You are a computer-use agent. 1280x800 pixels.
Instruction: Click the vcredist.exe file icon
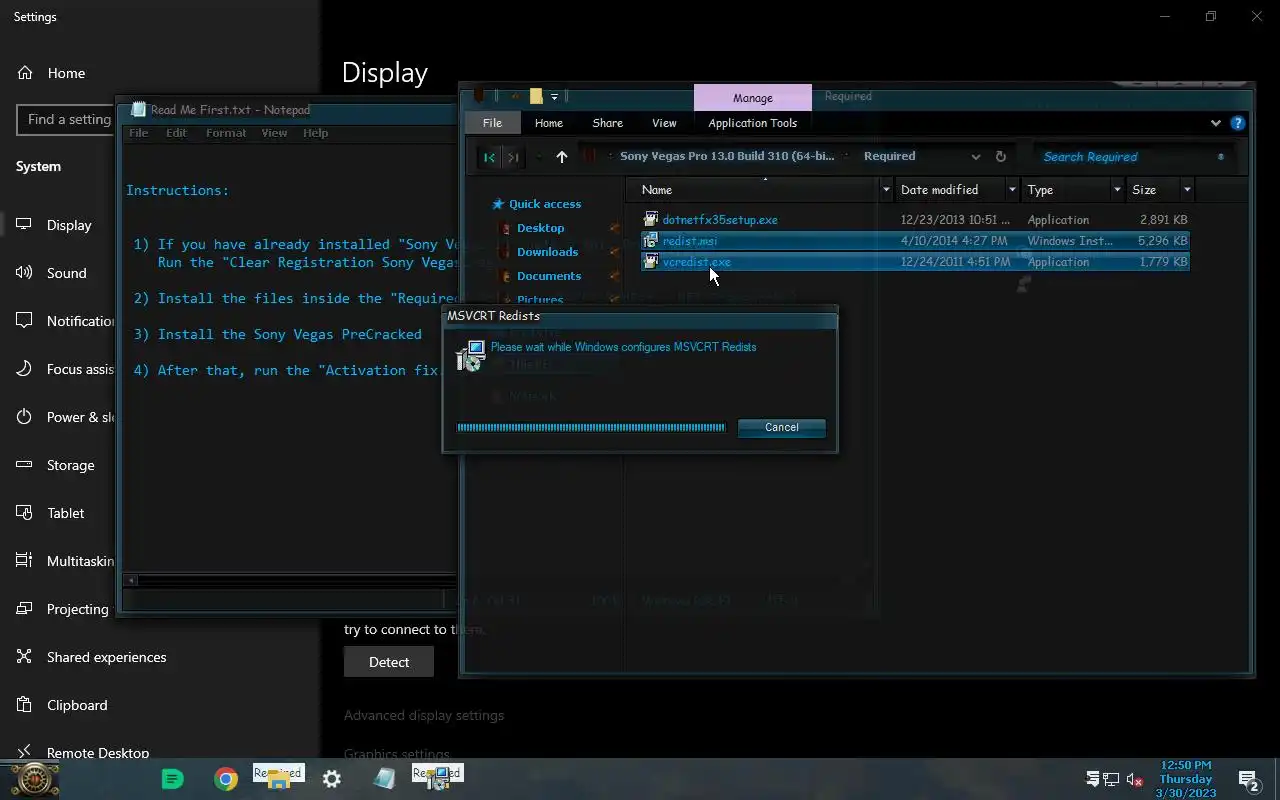coord(650,261)
